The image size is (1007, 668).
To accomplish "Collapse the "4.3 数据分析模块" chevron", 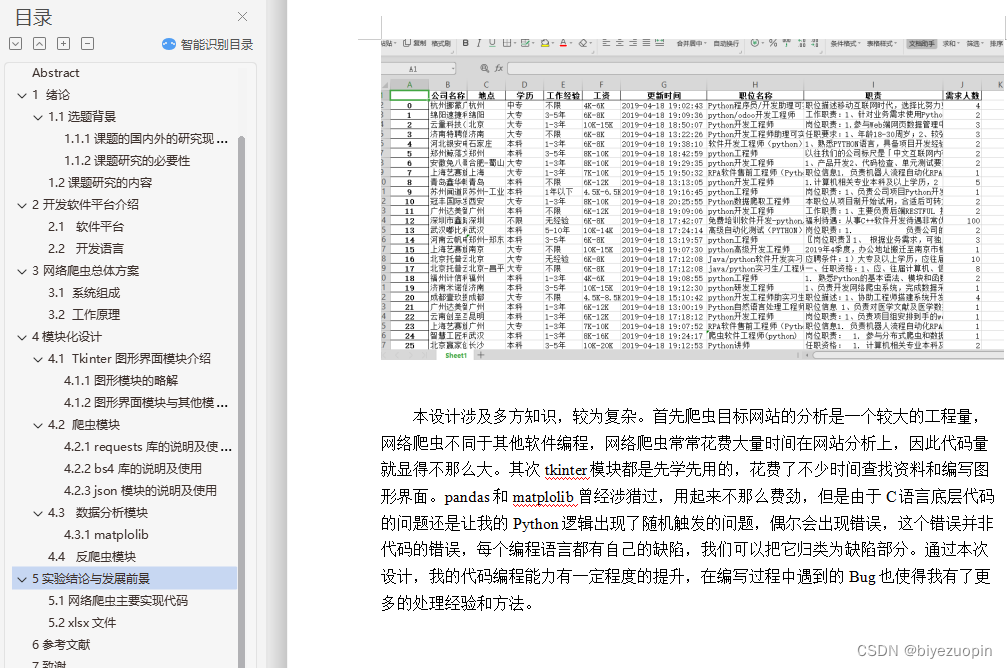I will 38,513.
